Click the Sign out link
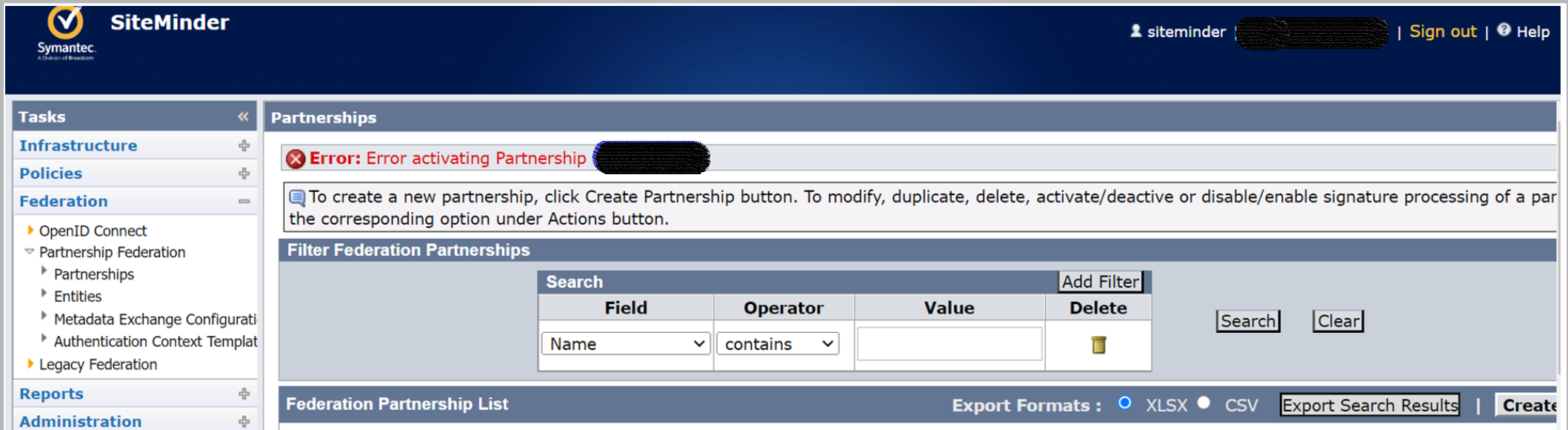This screenshot has width=1568, height=430. [1443, 31]
